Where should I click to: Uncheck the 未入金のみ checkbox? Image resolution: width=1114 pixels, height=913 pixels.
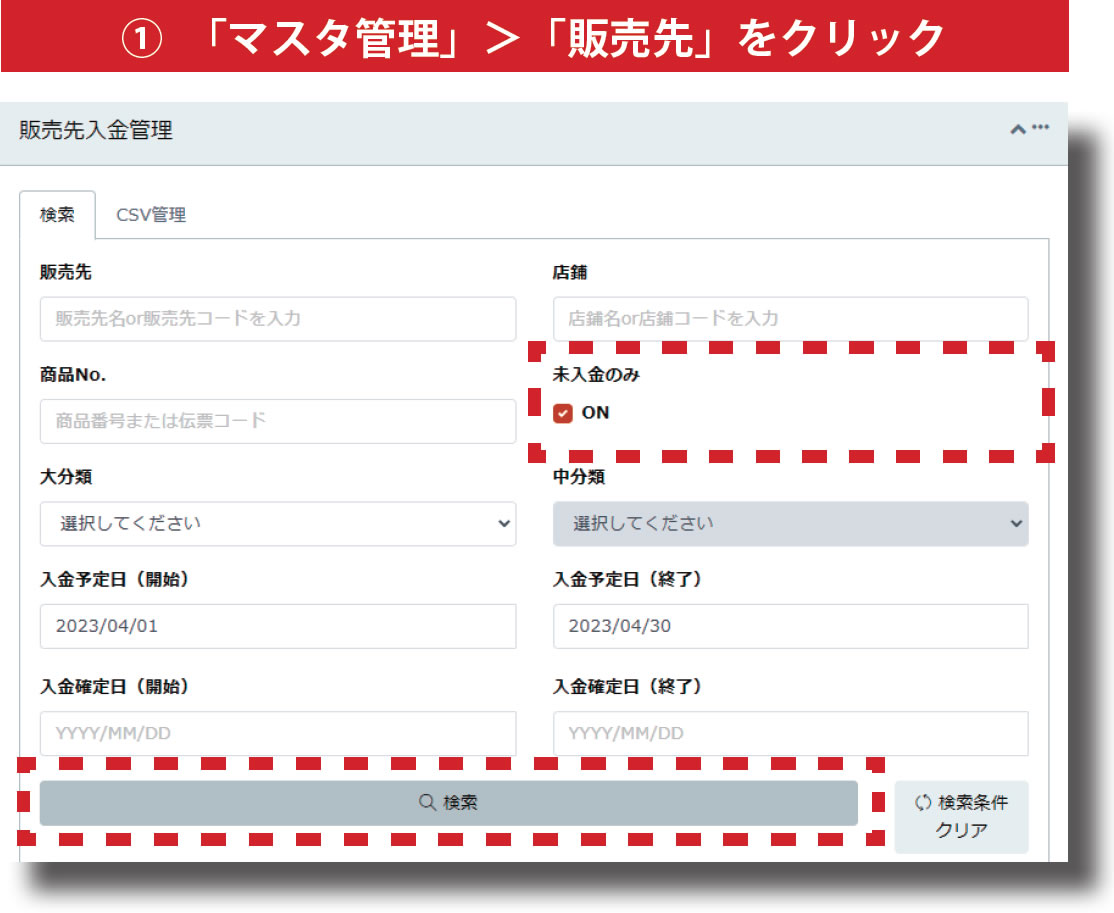click(563, 413)
